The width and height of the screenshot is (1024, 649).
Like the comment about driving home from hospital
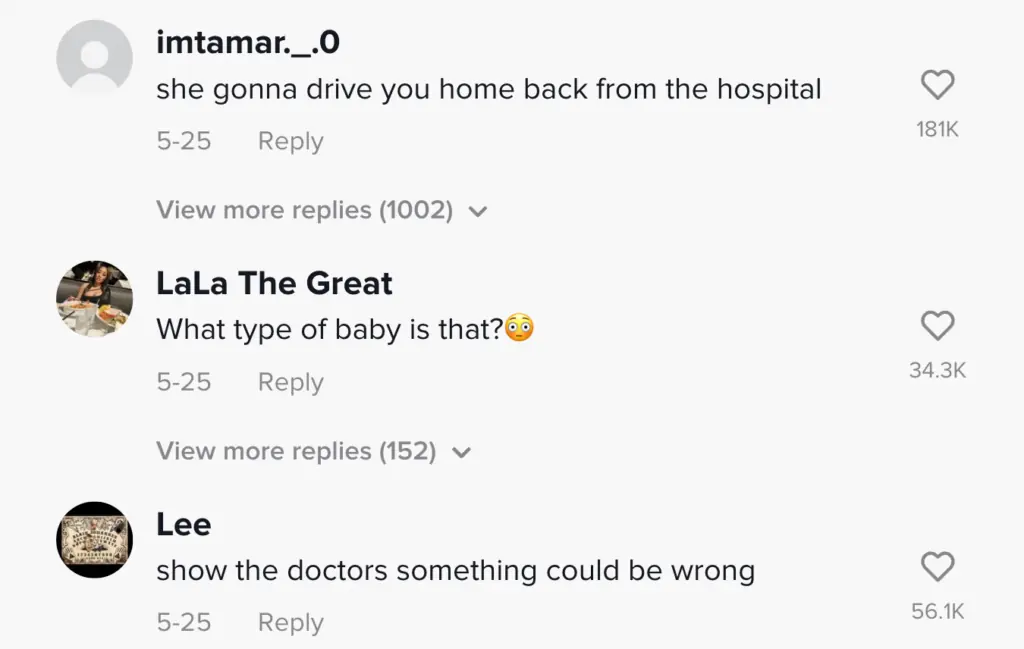(937, 86)
